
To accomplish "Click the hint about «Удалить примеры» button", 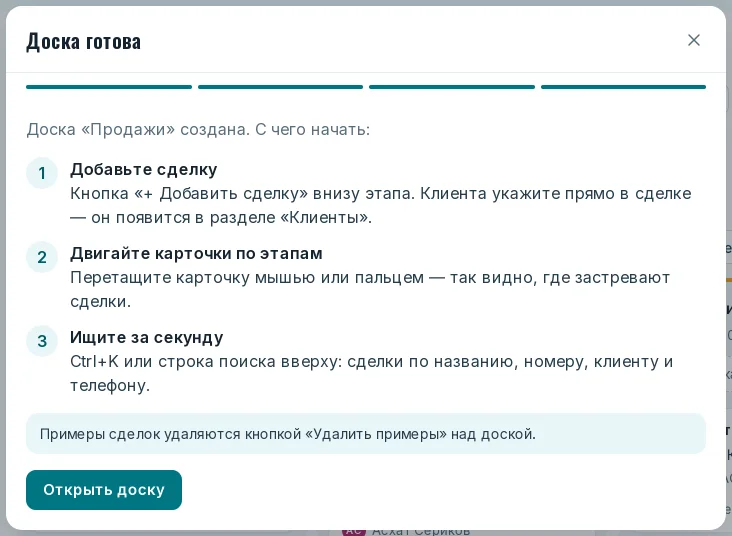I will tap(366, 434).
